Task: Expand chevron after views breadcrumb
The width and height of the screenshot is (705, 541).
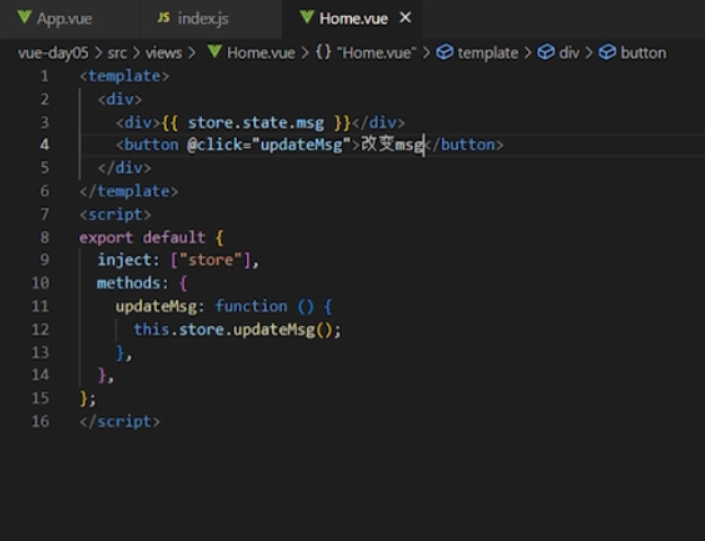Action: coord(192,53)
